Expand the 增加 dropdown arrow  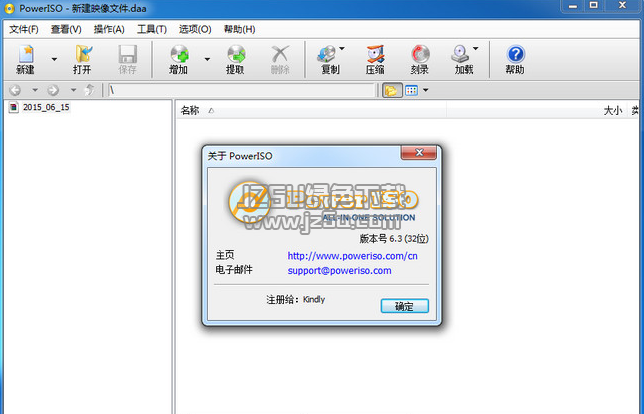[x=207, y=60]
